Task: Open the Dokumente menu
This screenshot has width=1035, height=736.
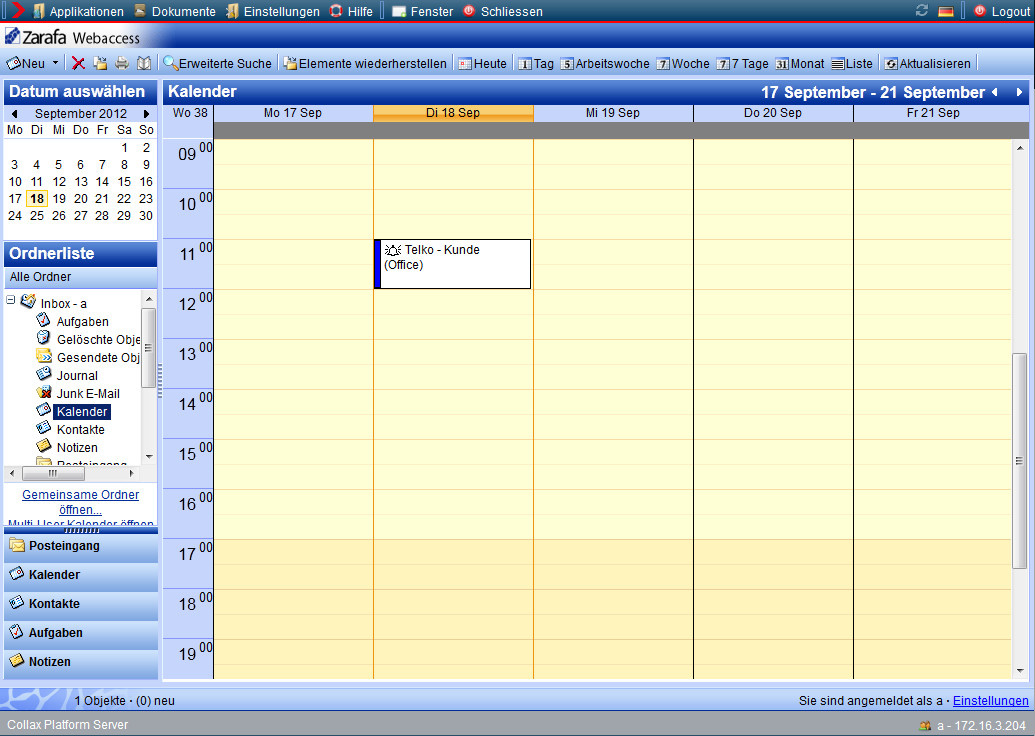Action: click(175, 11)
